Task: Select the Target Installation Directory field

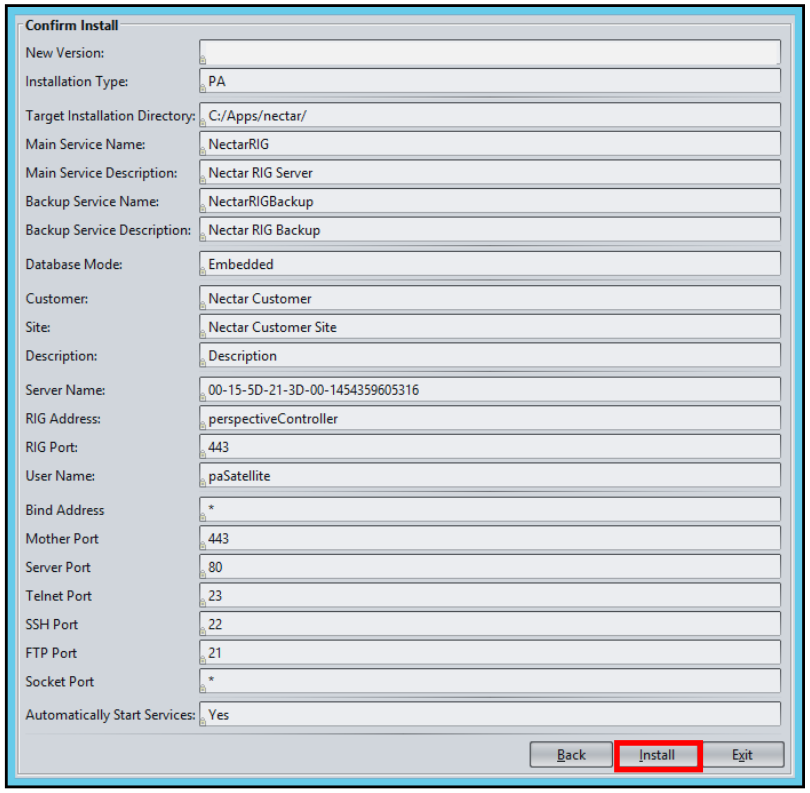Action: tap(490, 115)
